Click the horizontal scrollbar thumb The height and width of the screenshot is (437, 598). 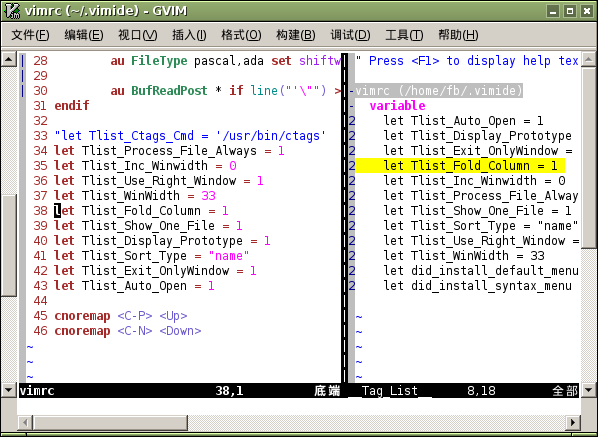point(110,423)
